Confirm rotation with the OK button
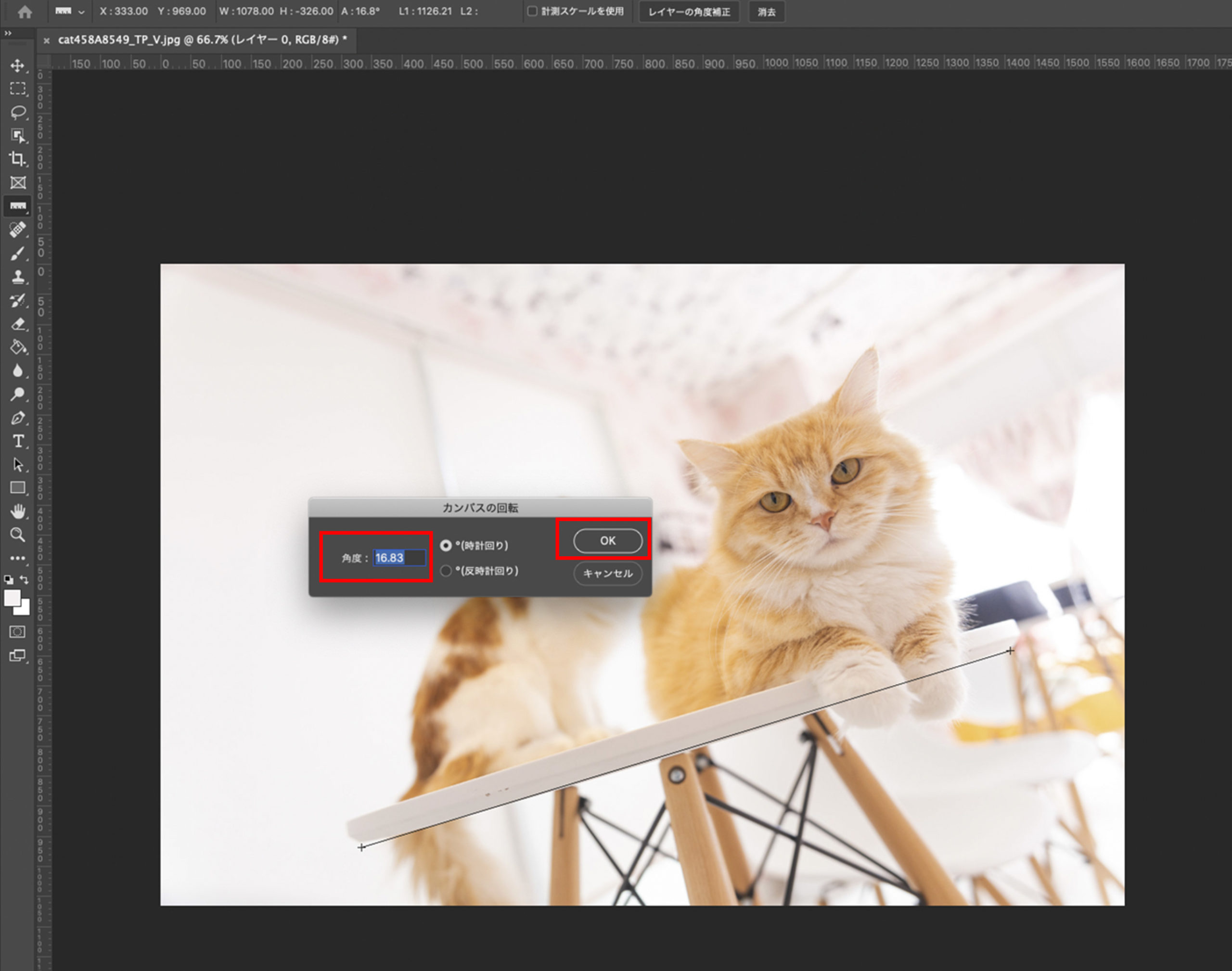This screenshot has height=971, width=1232. (x=608, y=541)
